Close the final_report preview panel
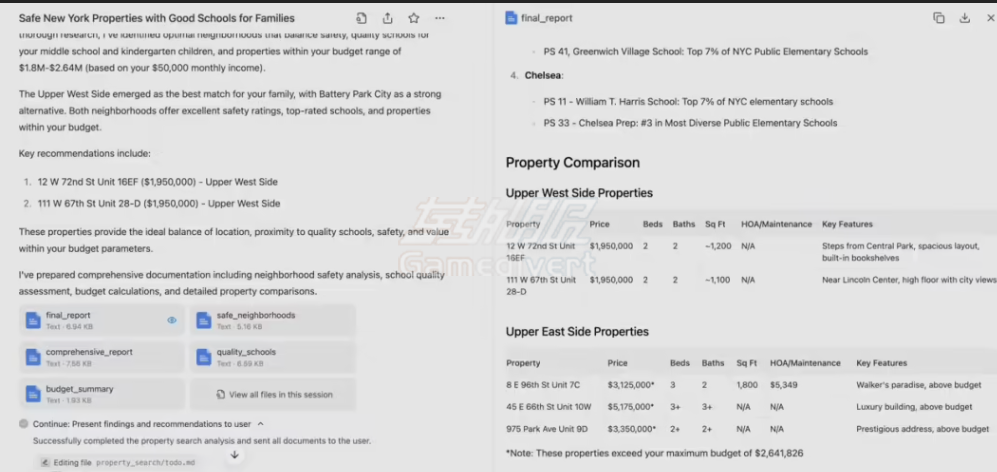 (x=989, y=18)
